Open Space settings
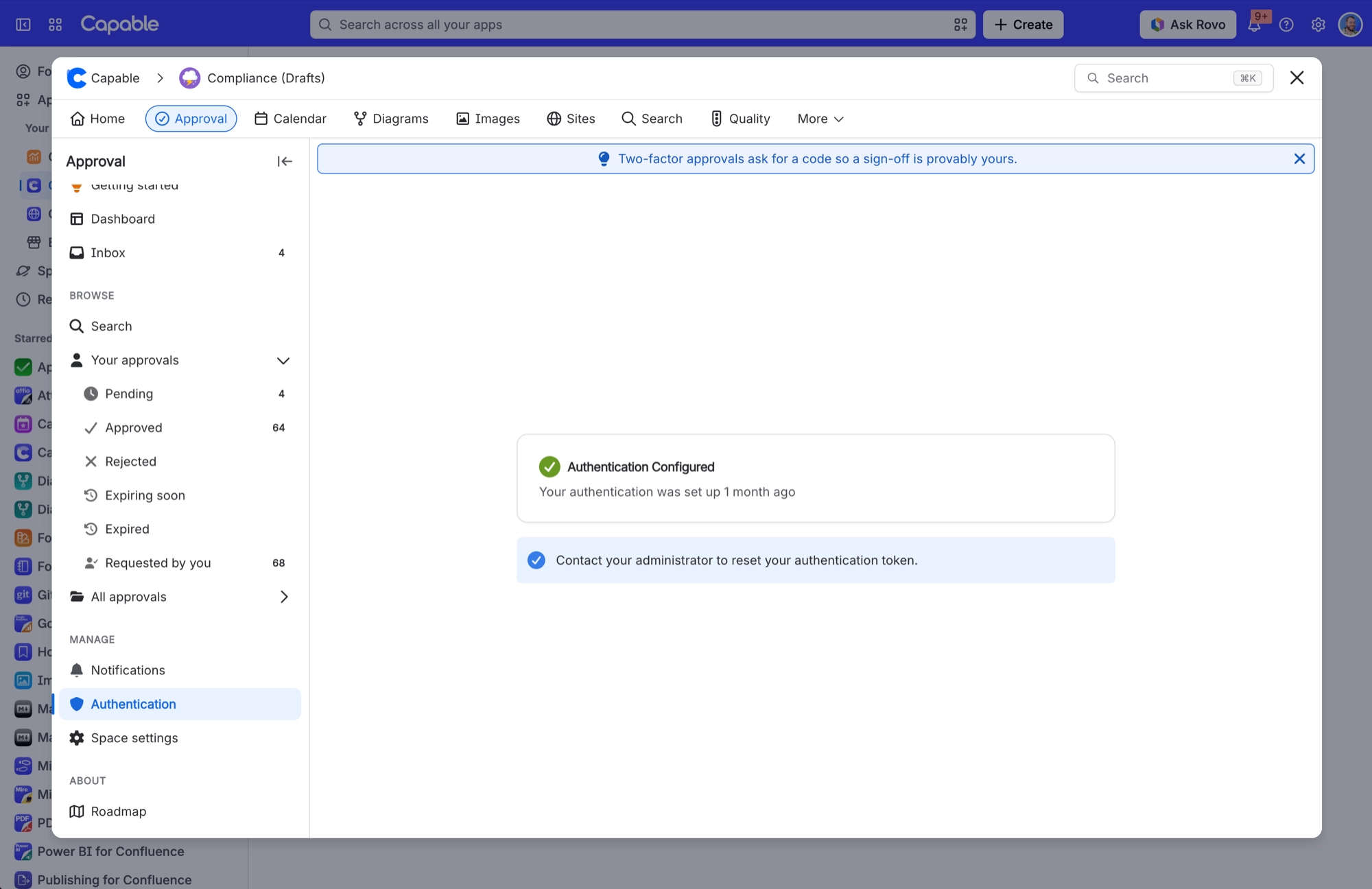The height and width of the screenshot is (889, 1372). point(180,737)
